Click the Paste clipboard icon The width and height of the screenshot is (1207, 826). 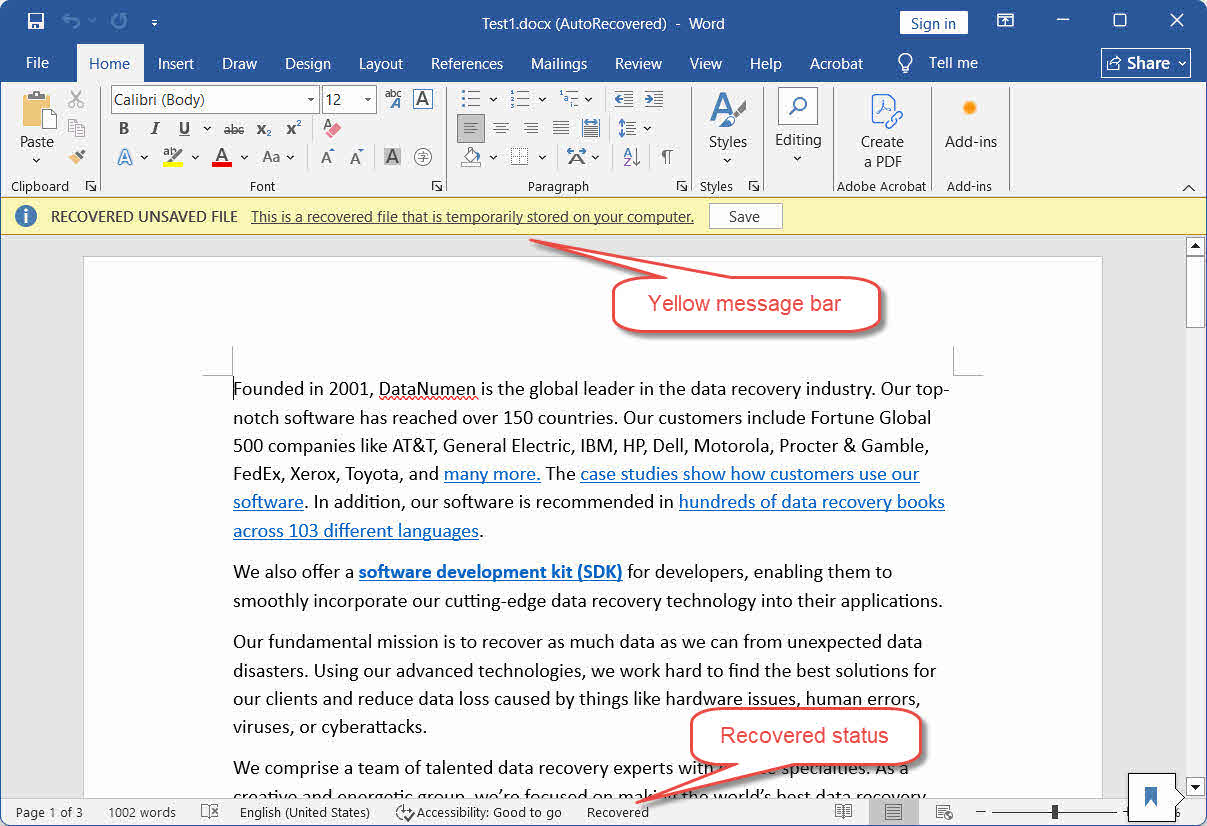click(x=37, y=109)
